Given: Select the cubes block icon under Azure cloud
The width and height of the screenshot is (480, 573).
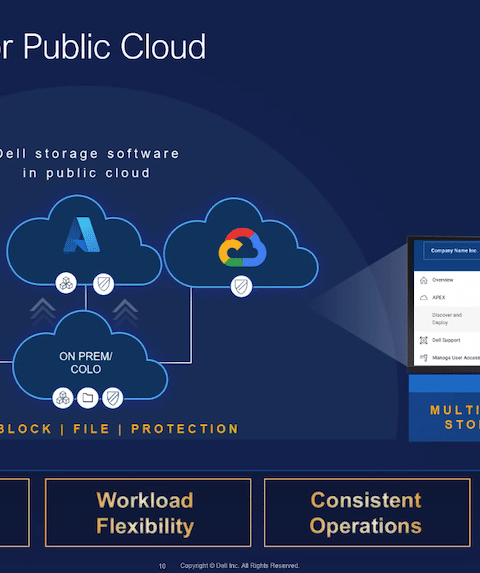Looking at the screenshot, I should (x=66, y=283).
